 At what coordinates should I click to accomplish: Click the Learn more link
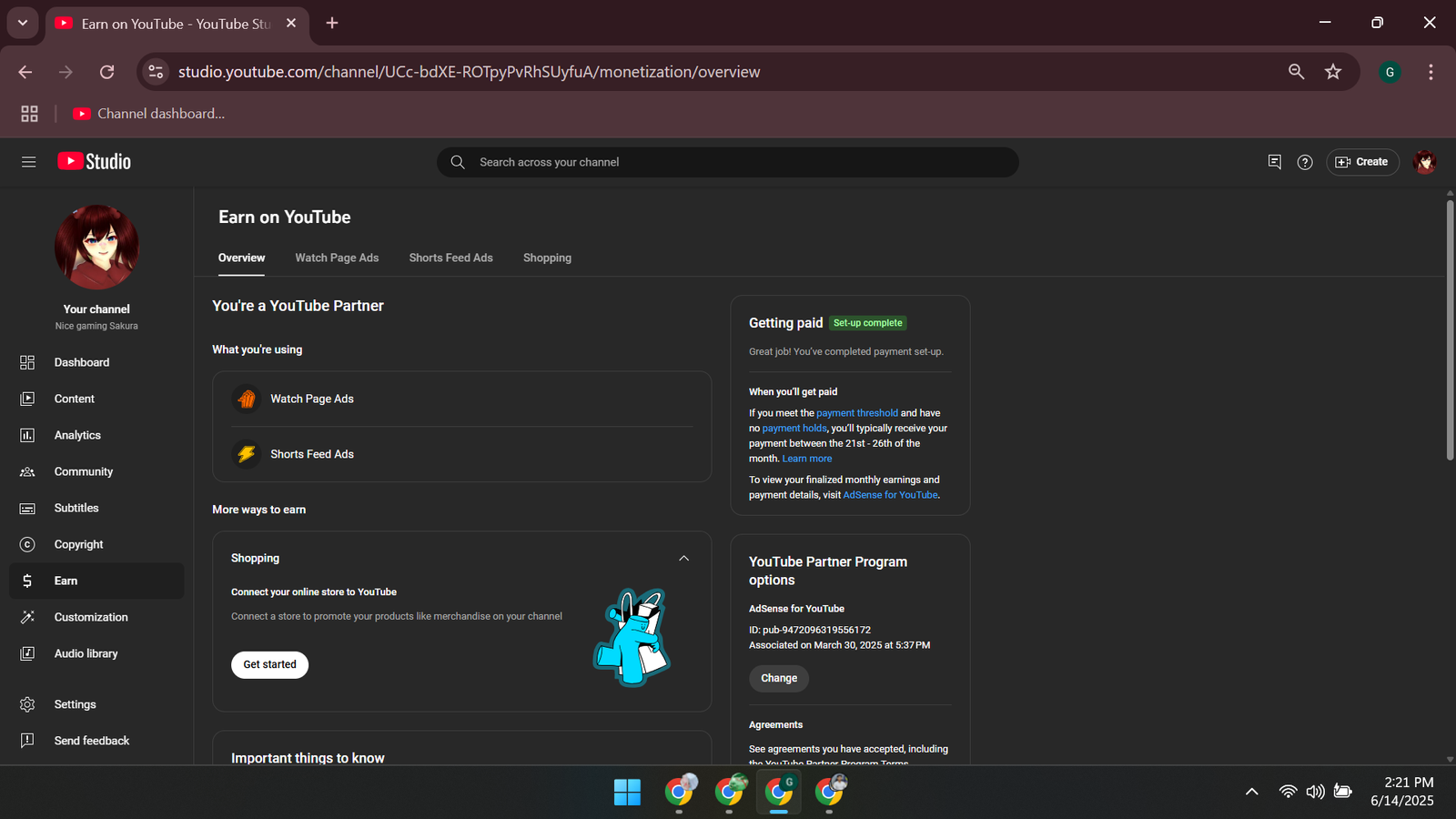pyautogui.click(x=807, y=459)
